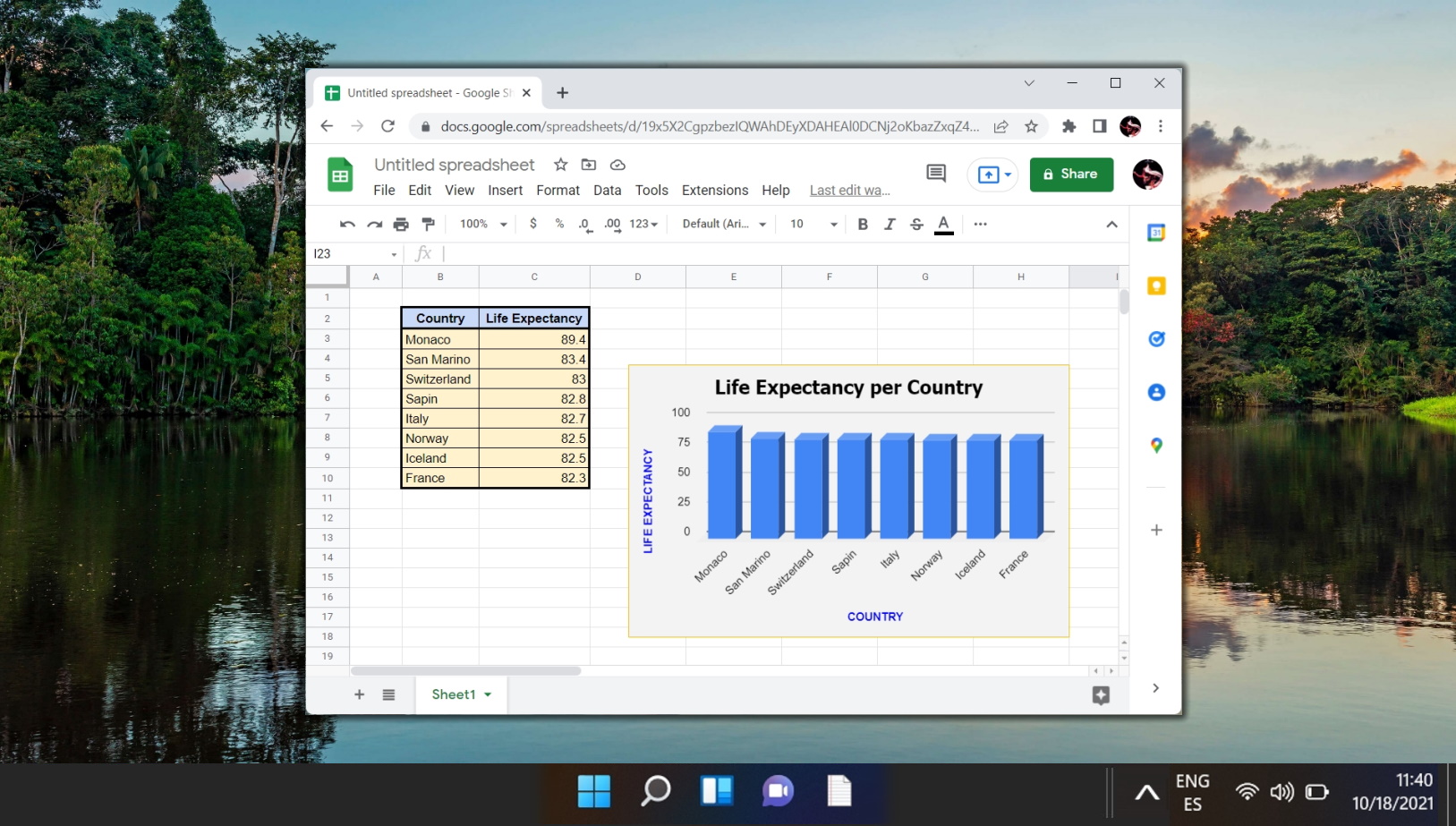Image resolution: width=1456 pixels, height=826 pixels.
Task: Open Maps in the side panel
Action: point(1156,445)
